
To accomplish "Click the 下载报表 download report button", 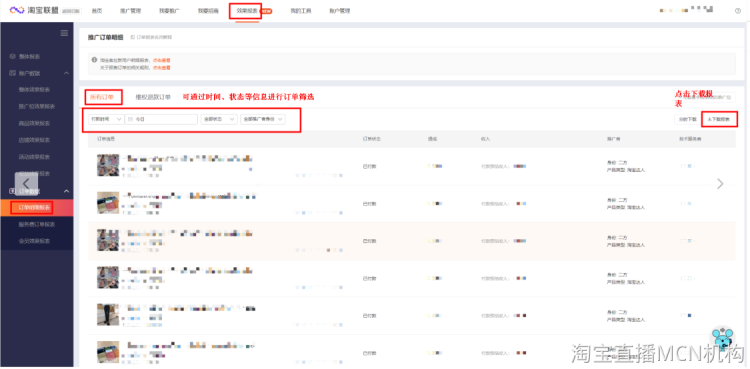I will pyautogui.click(x=719, y=119).
